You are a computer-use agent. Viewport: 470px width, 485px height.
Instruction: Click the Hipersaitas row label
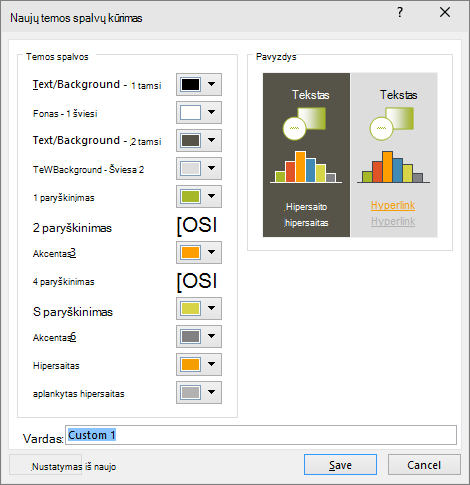56,366
